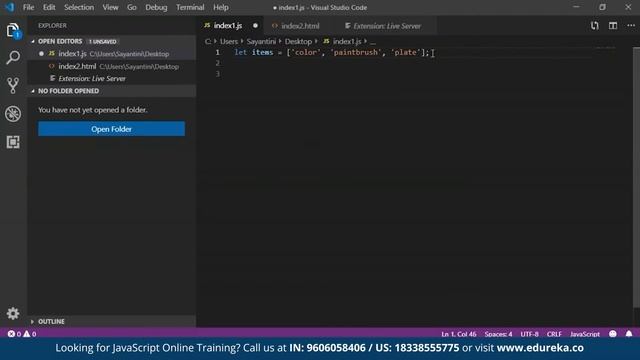Open the Search view in activity bar
Viewport: 640px width, 360px height.
click(13, 58)
